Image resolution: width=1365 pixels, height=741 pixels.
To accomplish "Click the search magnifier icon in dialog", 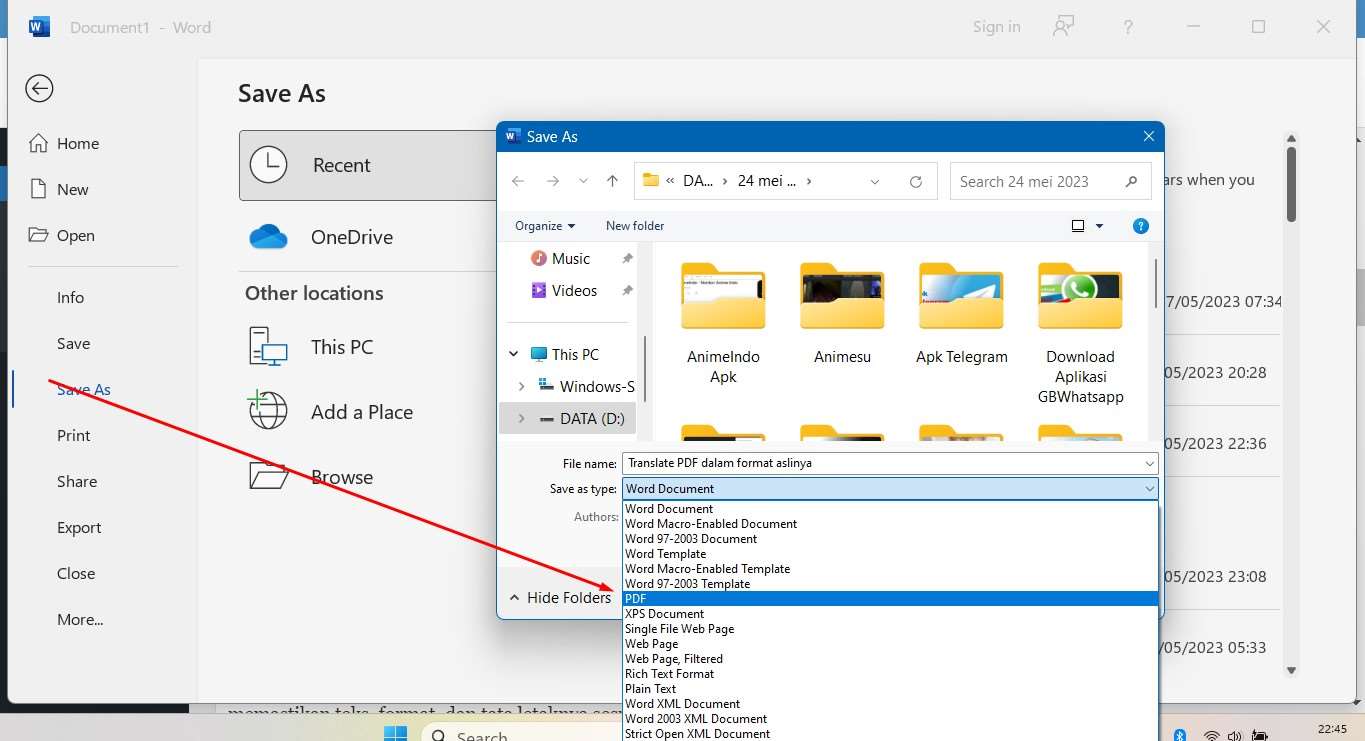I will point(1131,181).
